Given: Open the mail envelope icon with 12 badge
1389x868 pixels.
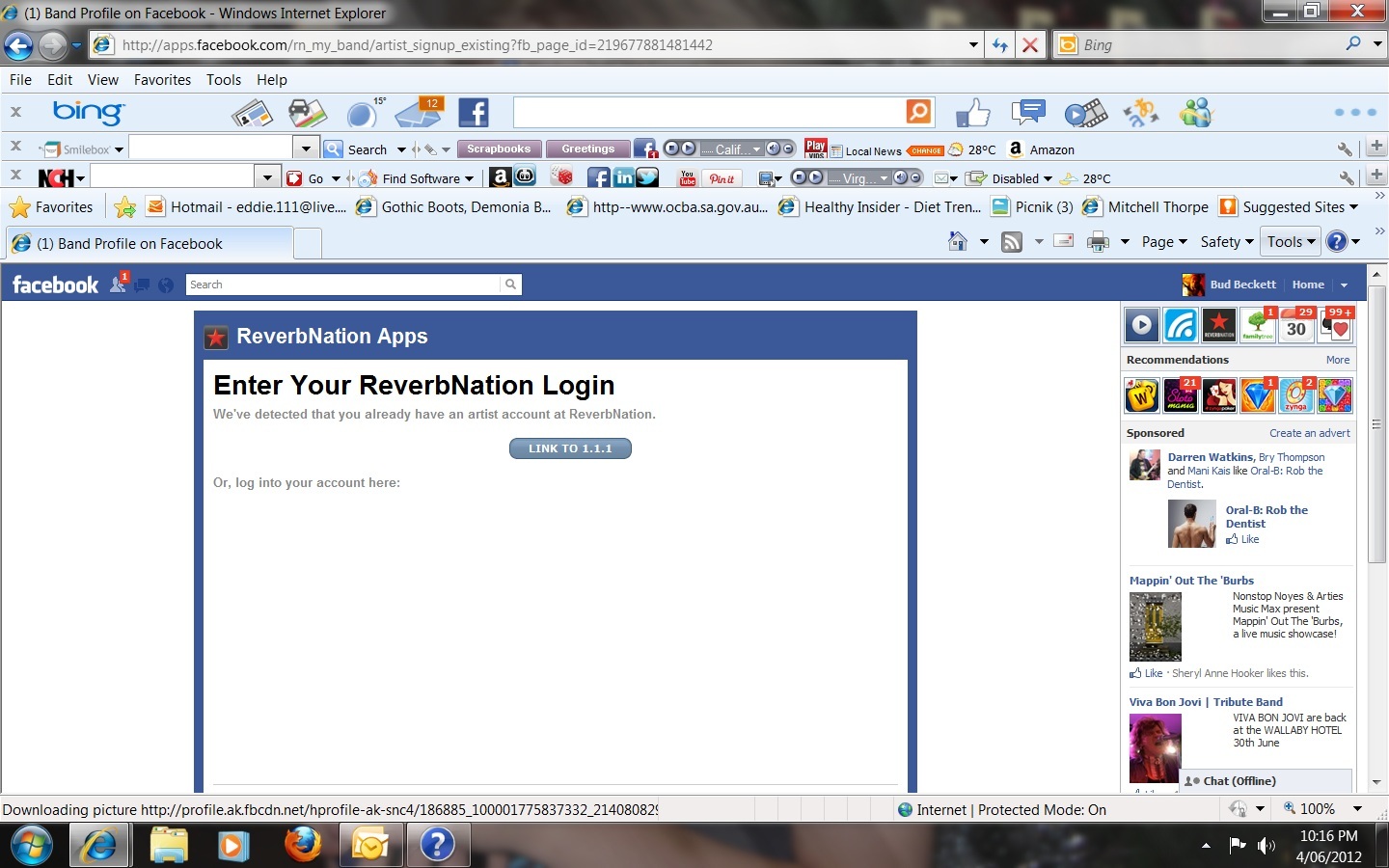Looking at the screenshot, I should (420, 113).
